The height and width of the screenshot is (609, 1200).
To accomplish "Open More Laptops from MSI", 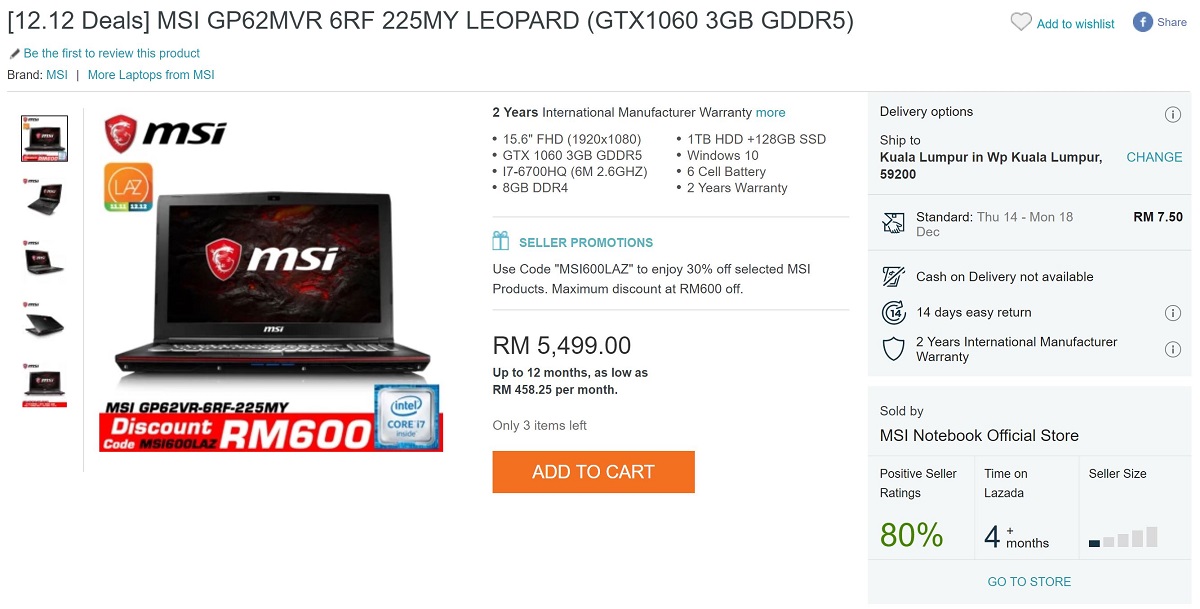I will click(x=151, y=75).
